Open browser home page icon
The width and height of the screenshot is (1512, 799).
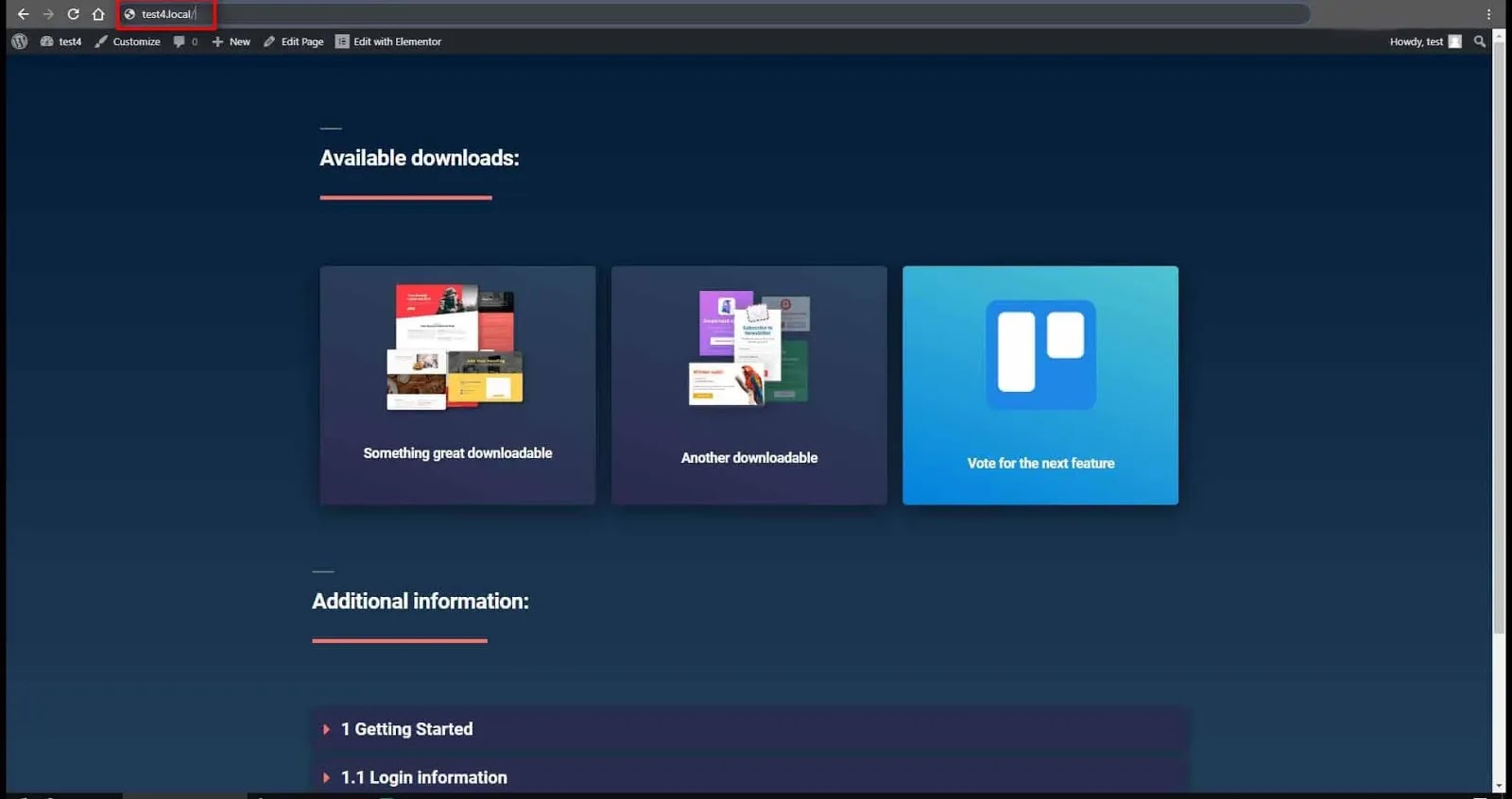[x=98, y=14]
